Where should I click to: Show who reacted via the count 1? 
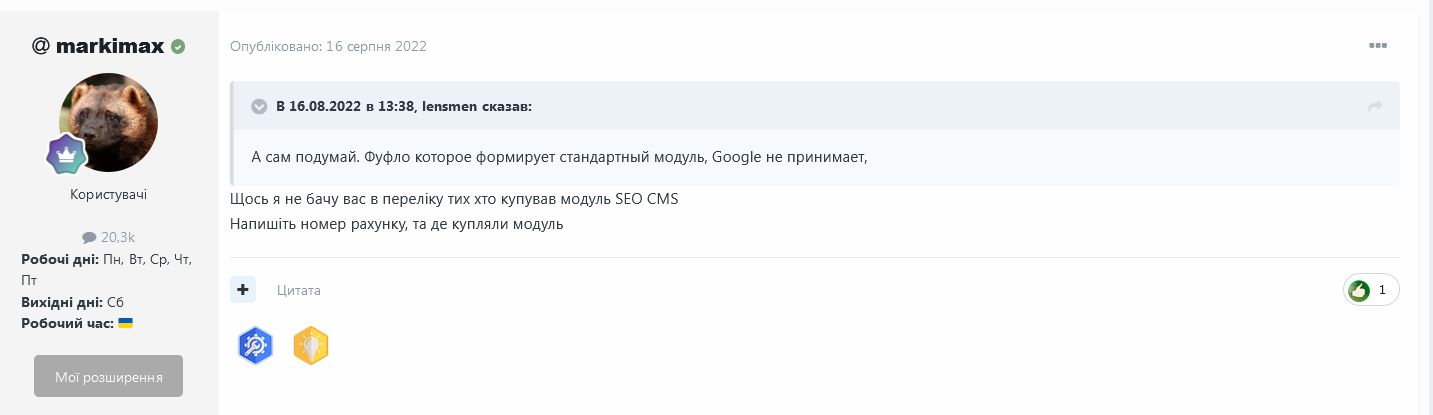click(1382, 290)
